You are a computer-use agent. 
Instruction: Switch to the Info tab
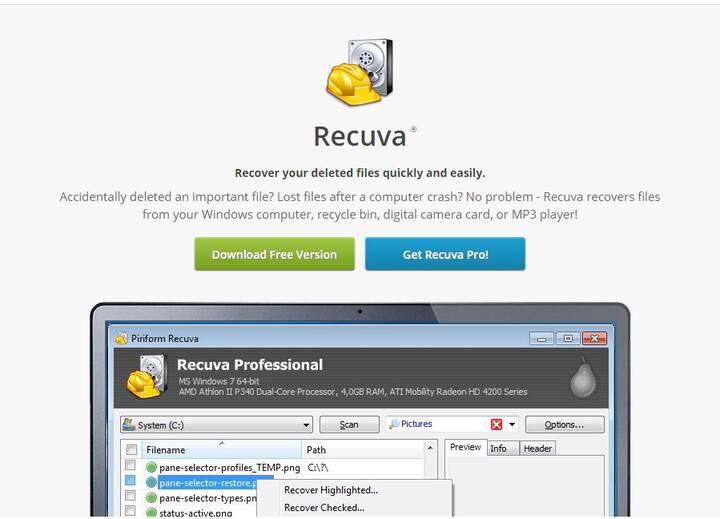click(x=498, y=448)
